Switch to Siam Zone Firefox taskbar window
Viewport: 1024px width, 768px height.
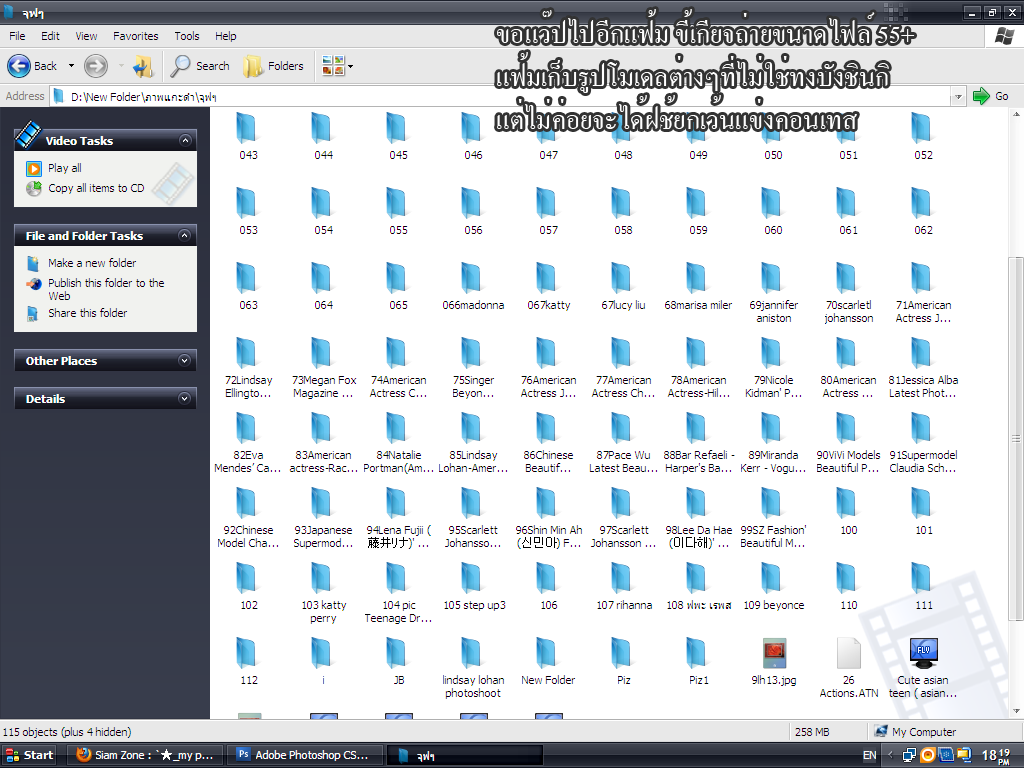(x=144, y=756)
